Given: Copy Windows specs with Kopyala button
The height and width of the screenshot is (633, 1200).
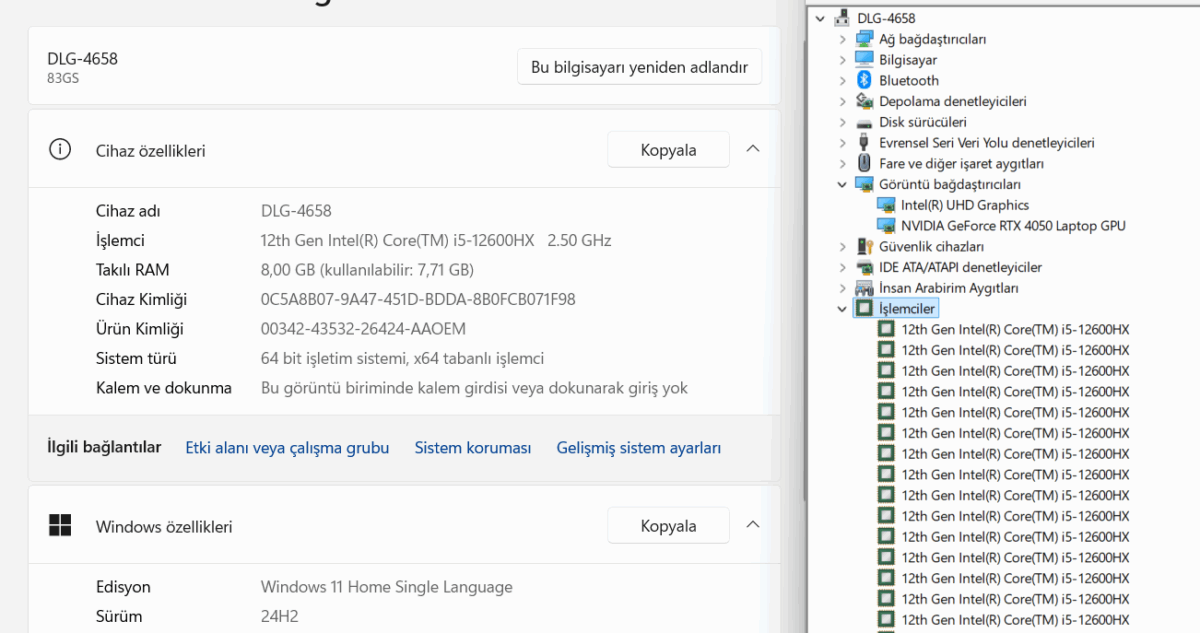Looking at the screenshot, I should click(668, 525).
